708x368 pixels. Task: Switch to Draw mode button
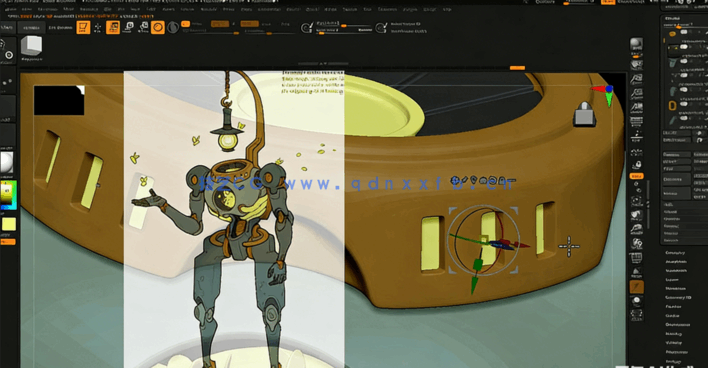click(x=98, y=28)
